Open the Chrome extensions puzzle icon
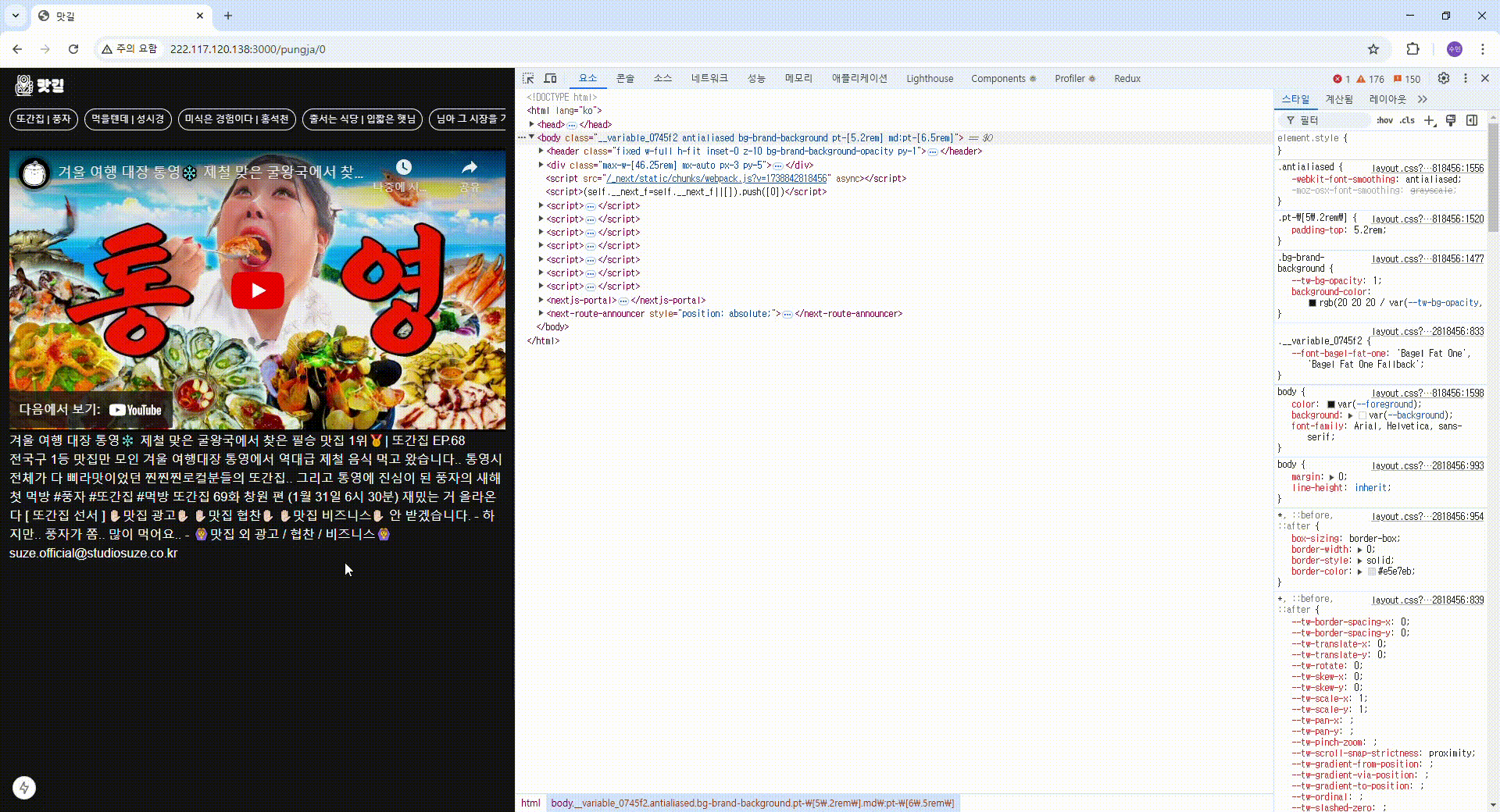This screenshot has height=812, width=1500. click(1412, 49)
